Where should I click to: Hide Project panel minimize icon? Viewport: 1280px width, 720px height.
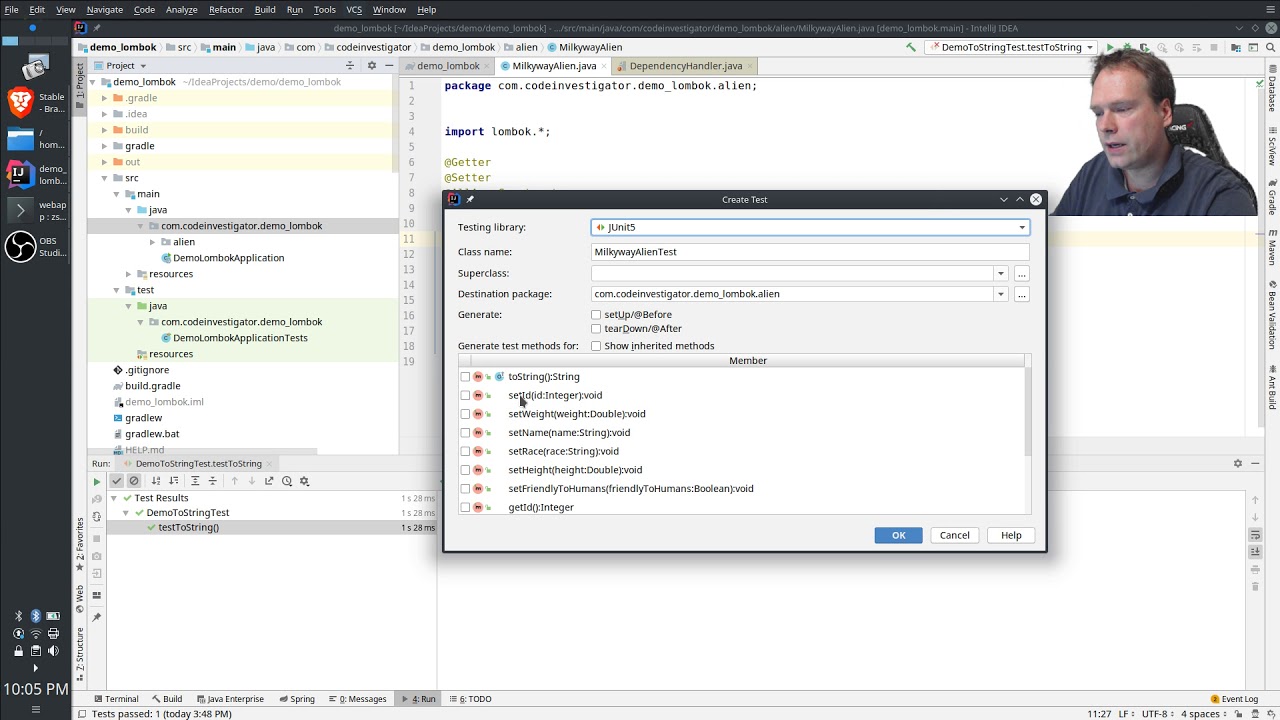point(388,65)
